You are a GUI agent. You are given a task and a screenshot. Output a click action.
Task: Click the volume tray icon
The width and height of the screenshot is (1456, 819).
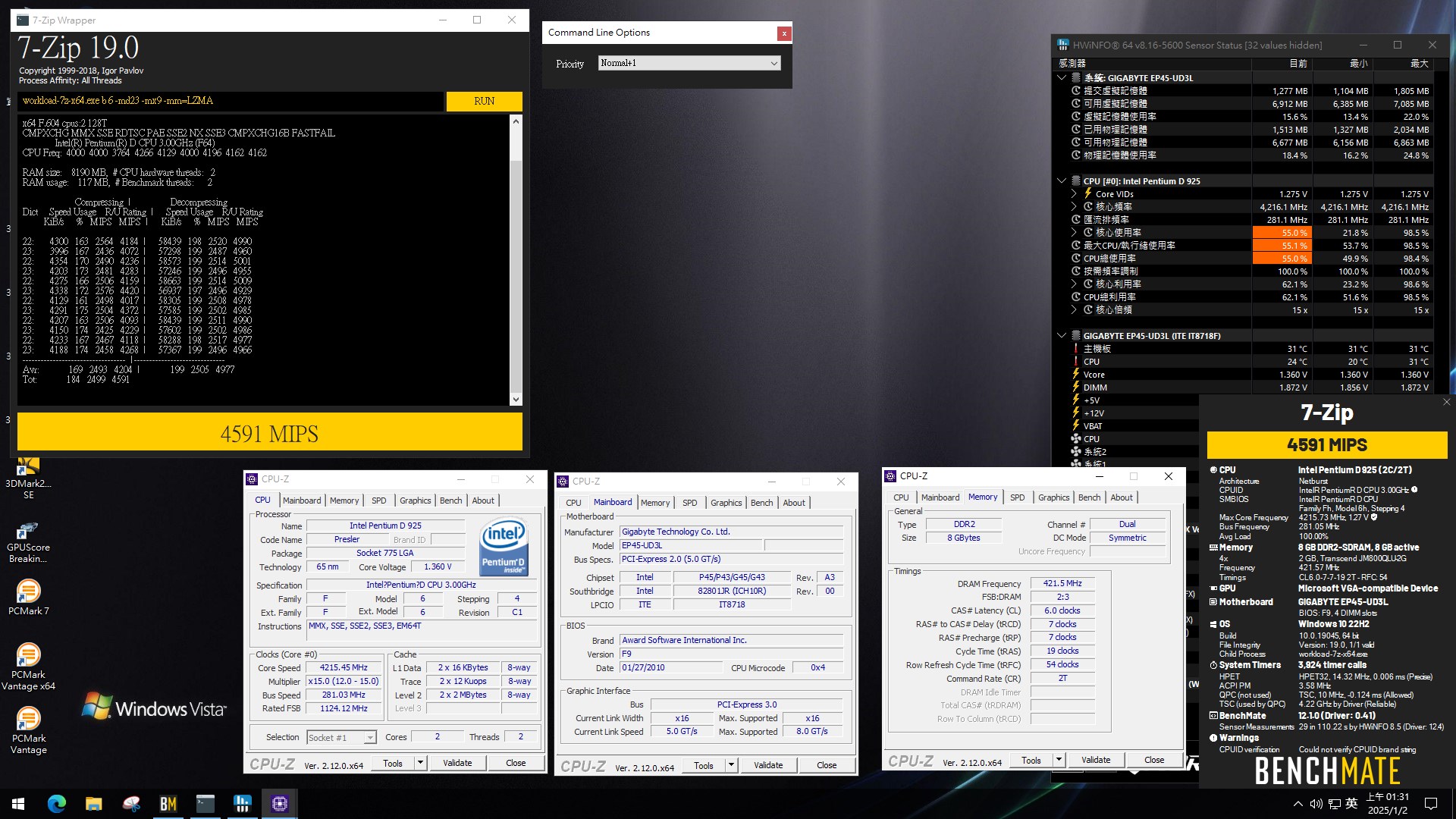[1316, 804]
